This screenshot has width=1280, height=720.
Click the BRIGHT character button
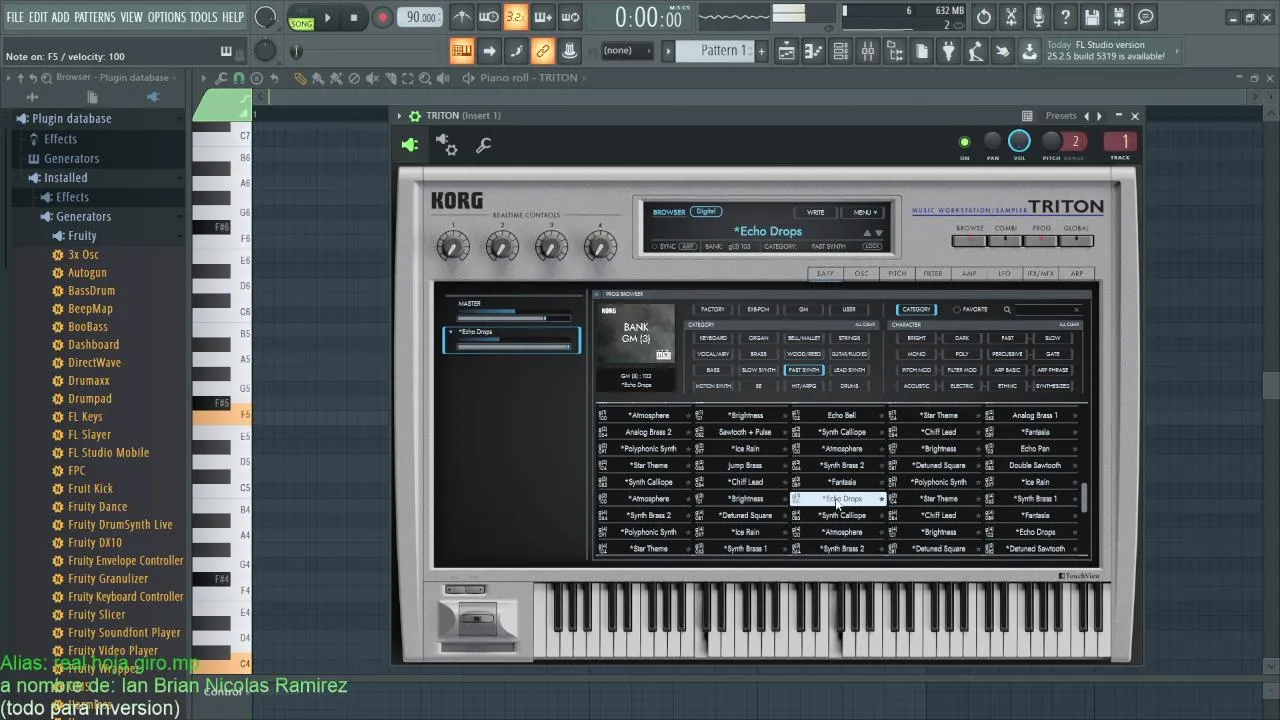coord(916,338)
